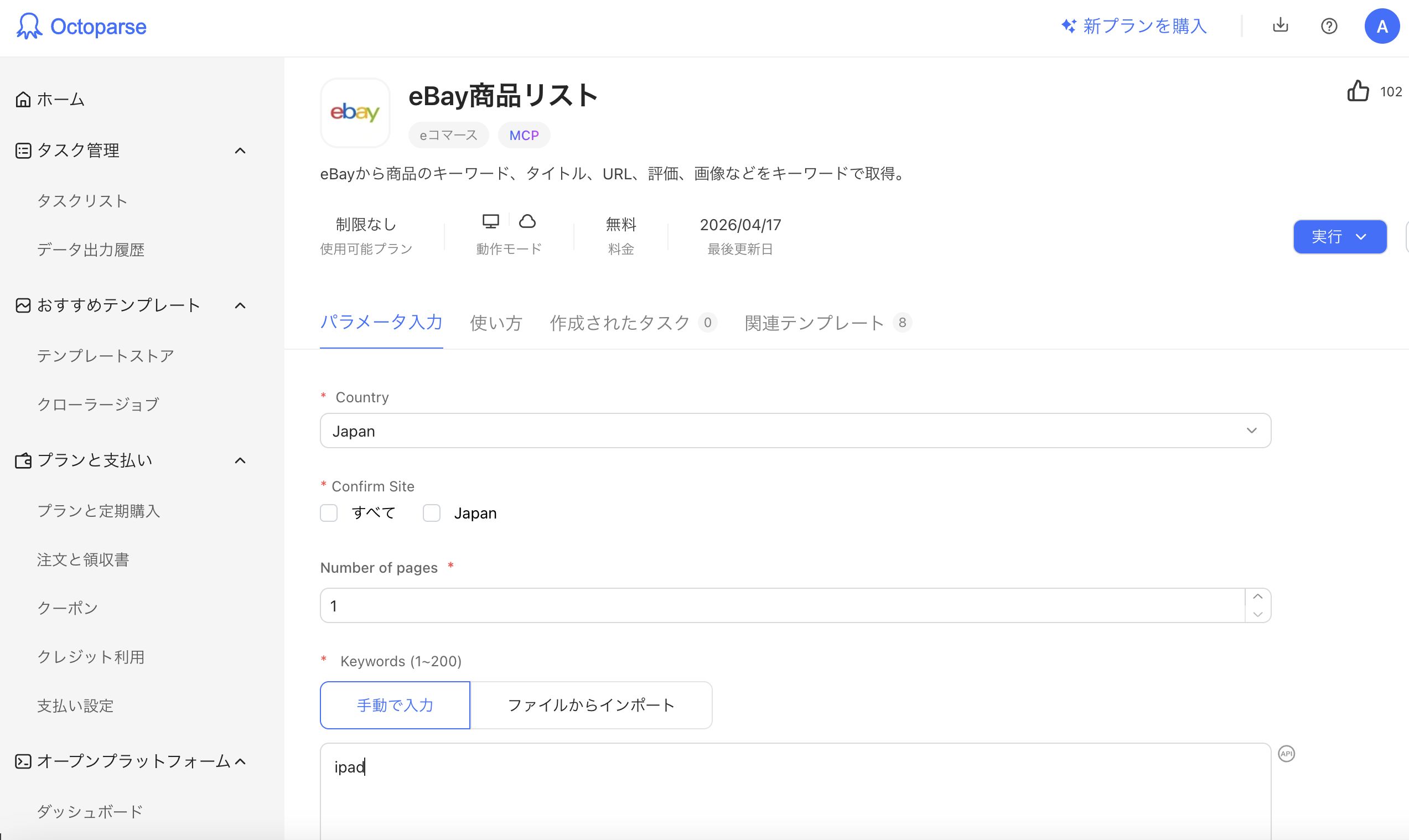Open 支払い設定 in sidebar
This screenshot has width=1409, height=840.
pos(75,706)
